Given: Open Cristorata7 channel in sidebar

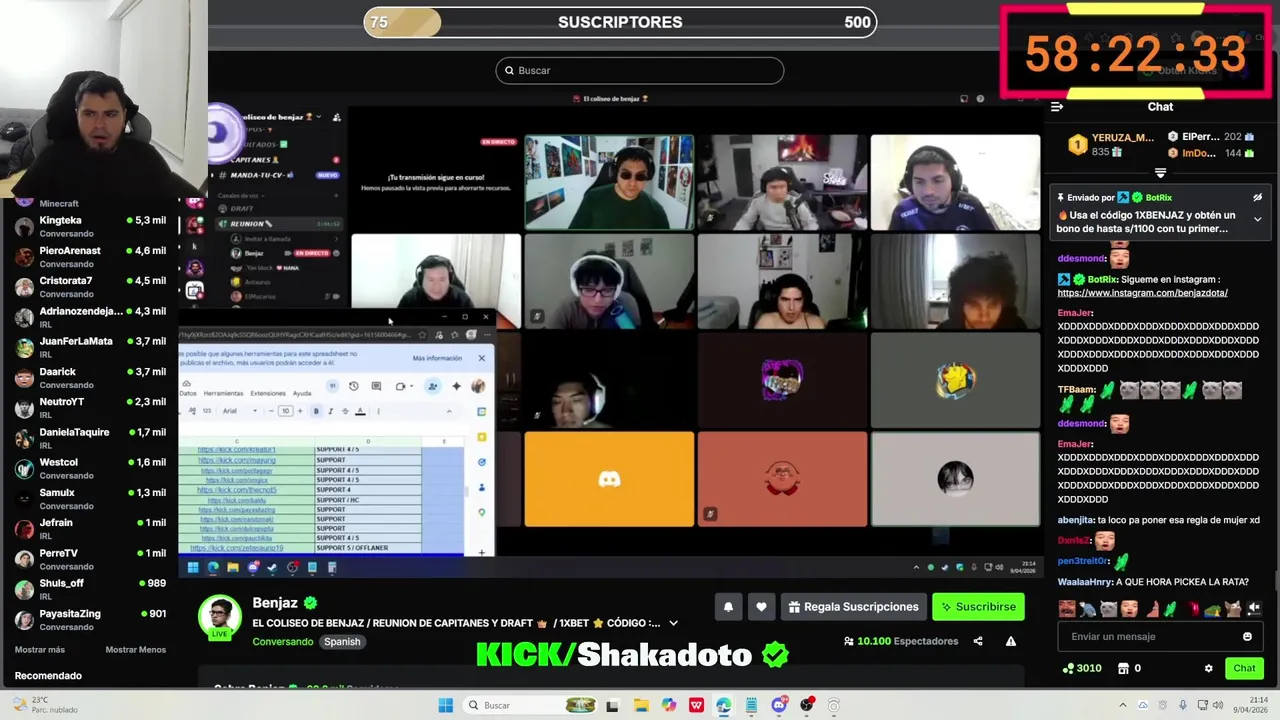Looking at the screenshot, I should coord(90,287).
